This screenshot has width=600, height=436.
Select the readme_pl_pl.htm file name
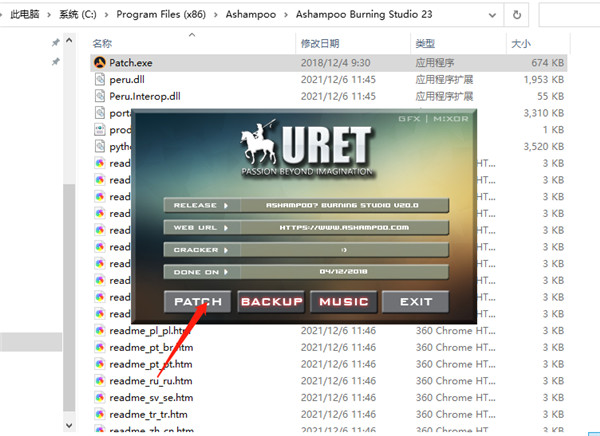149,330
